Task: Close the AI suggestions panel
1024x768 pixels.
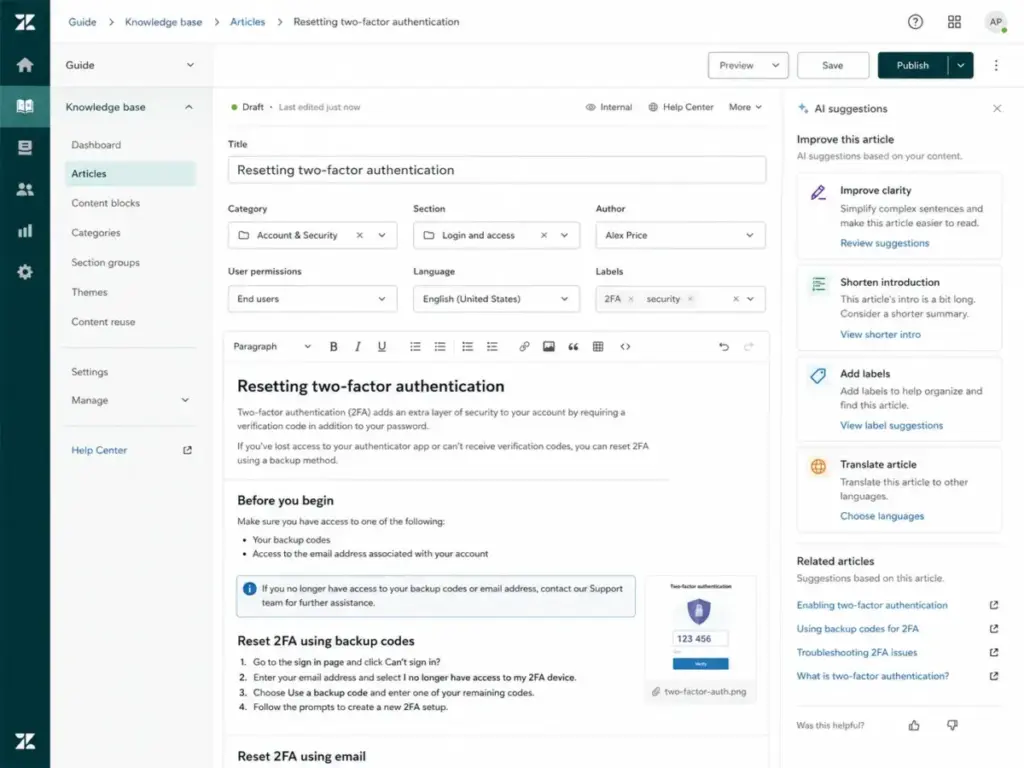Action: [997, 108]
